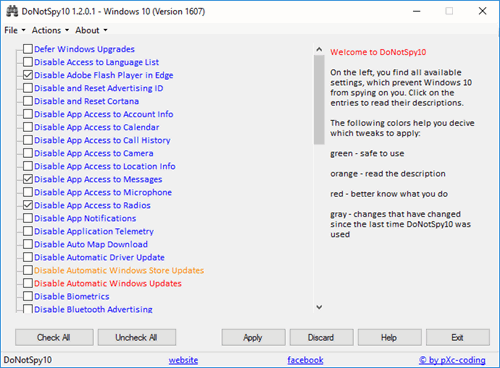Untick Disable App Access to Radios
500x368 pixels.
28,205
